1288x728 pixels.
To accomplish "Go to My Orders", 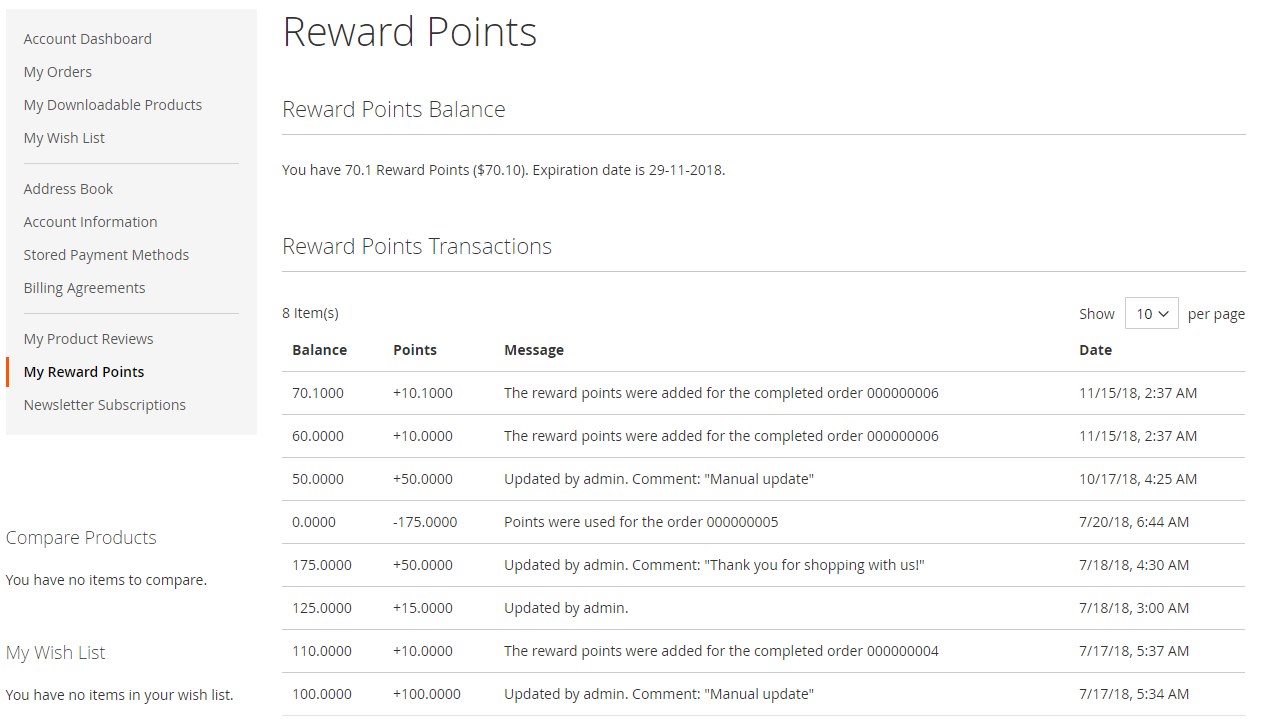I will (58, 72).
